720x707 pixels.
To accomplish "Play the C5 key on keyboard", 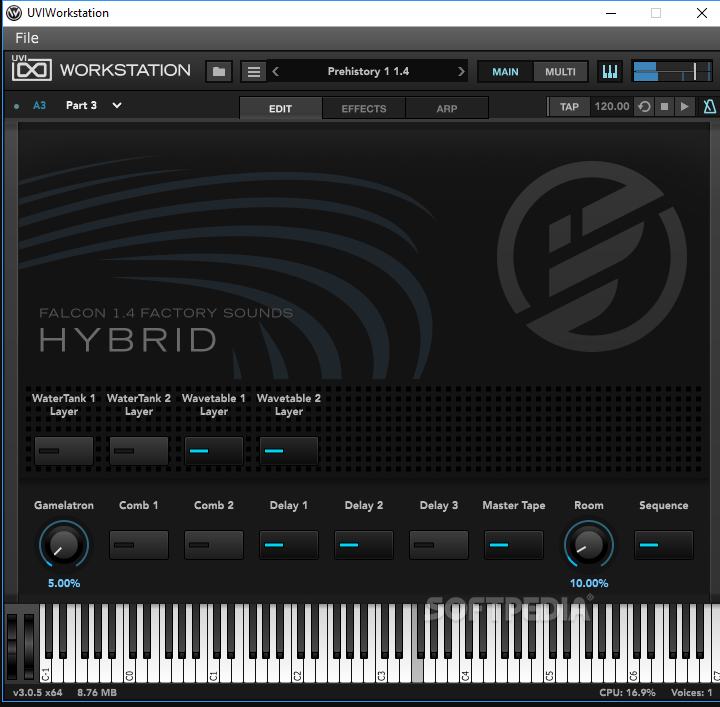I will (x=550, y=668).
